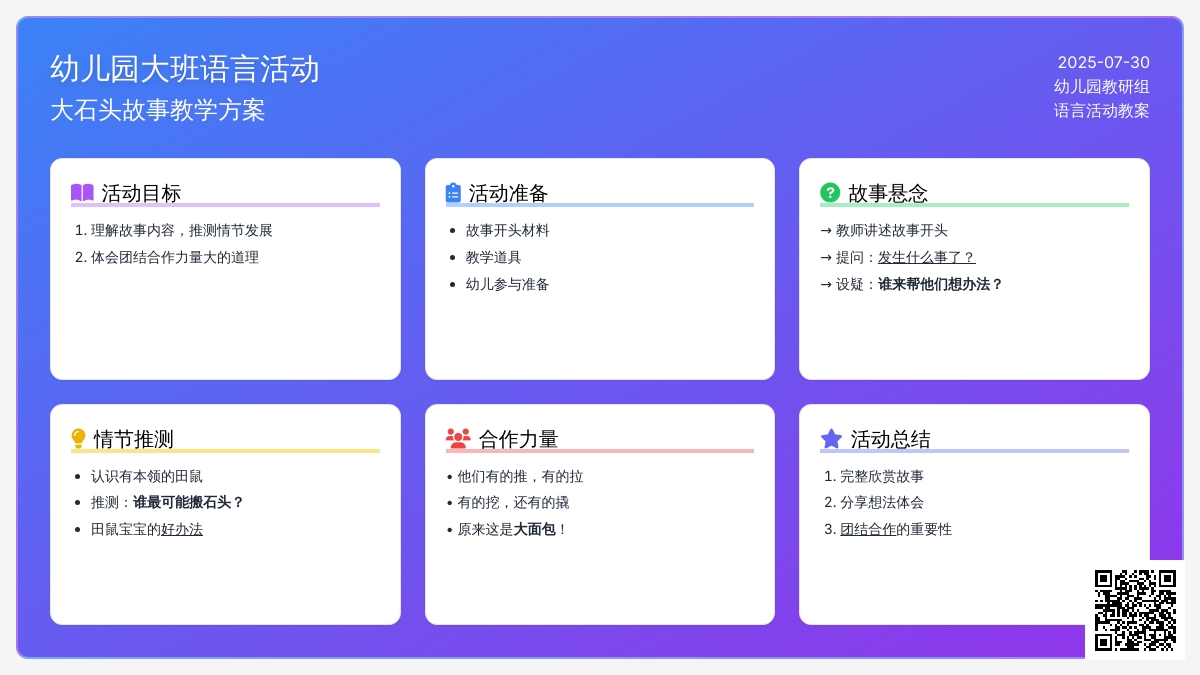
Task: Open the underlined 团结合作 link
Action: tap(868, 529)
